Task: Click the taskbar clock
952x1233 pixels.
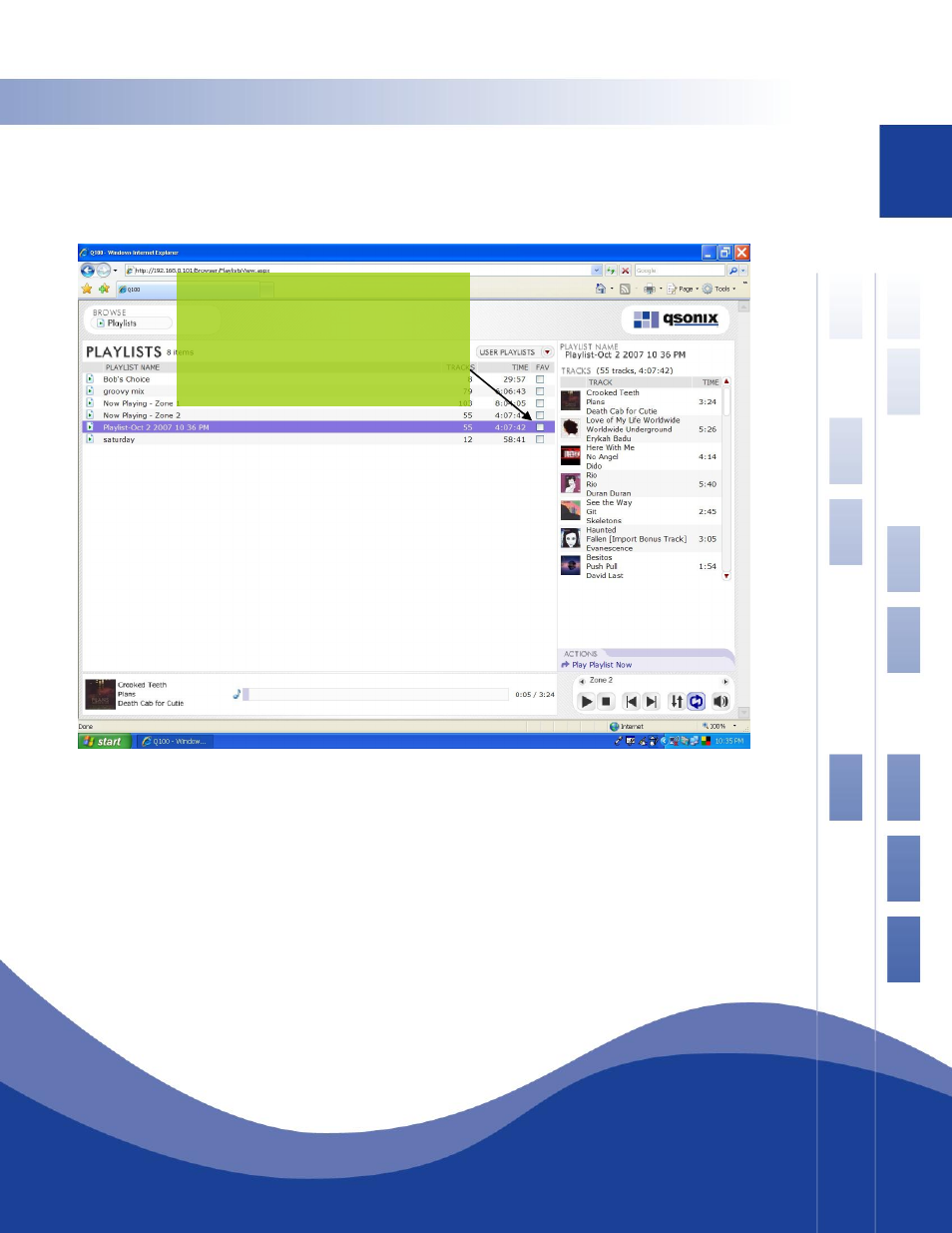Action: tap(729, 741)
